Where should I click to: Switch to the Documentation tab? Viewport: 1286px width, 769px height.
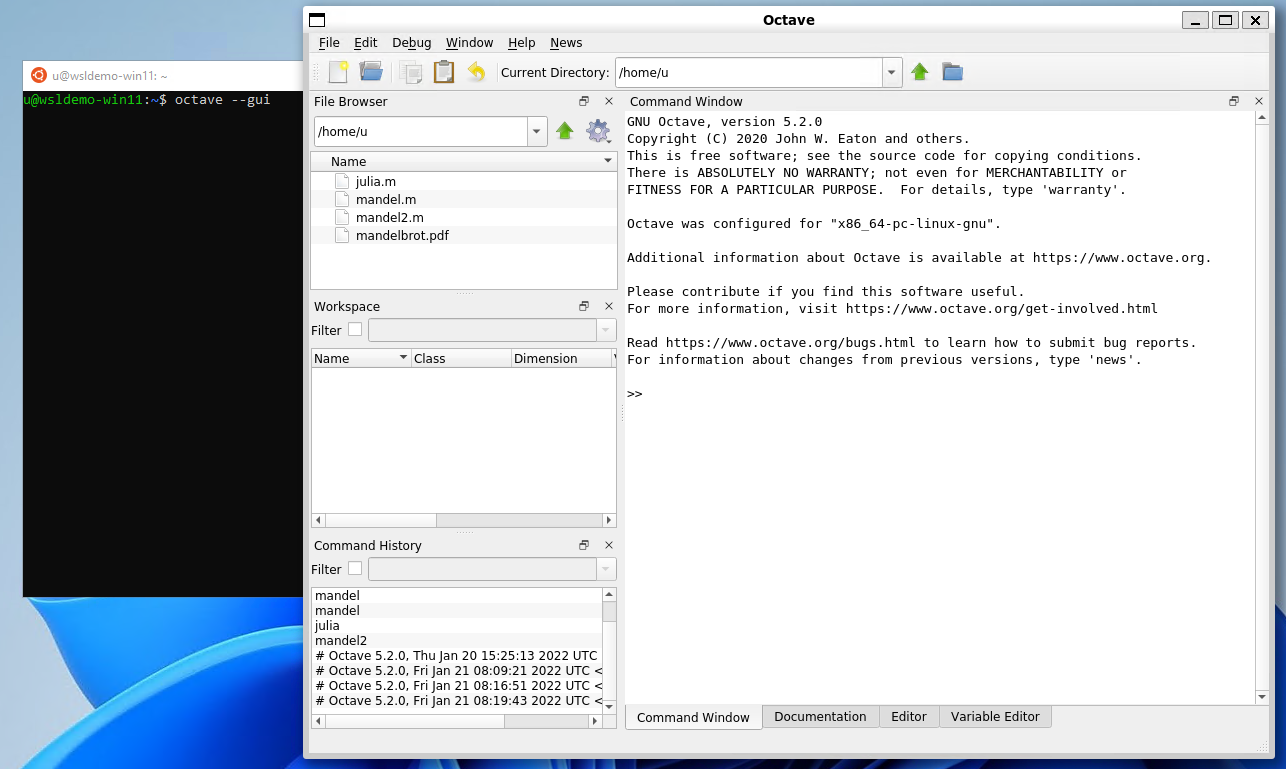(x=820, y=716)
